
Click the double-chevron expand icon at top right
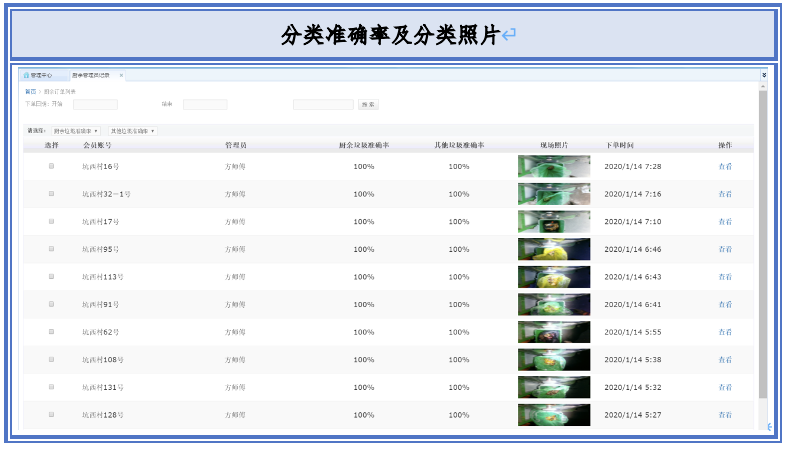click(764, 75)
